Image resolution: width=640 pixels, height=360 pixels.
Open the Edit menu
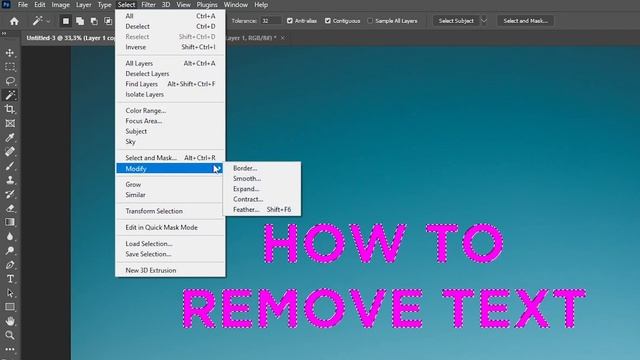pos(40,5)
